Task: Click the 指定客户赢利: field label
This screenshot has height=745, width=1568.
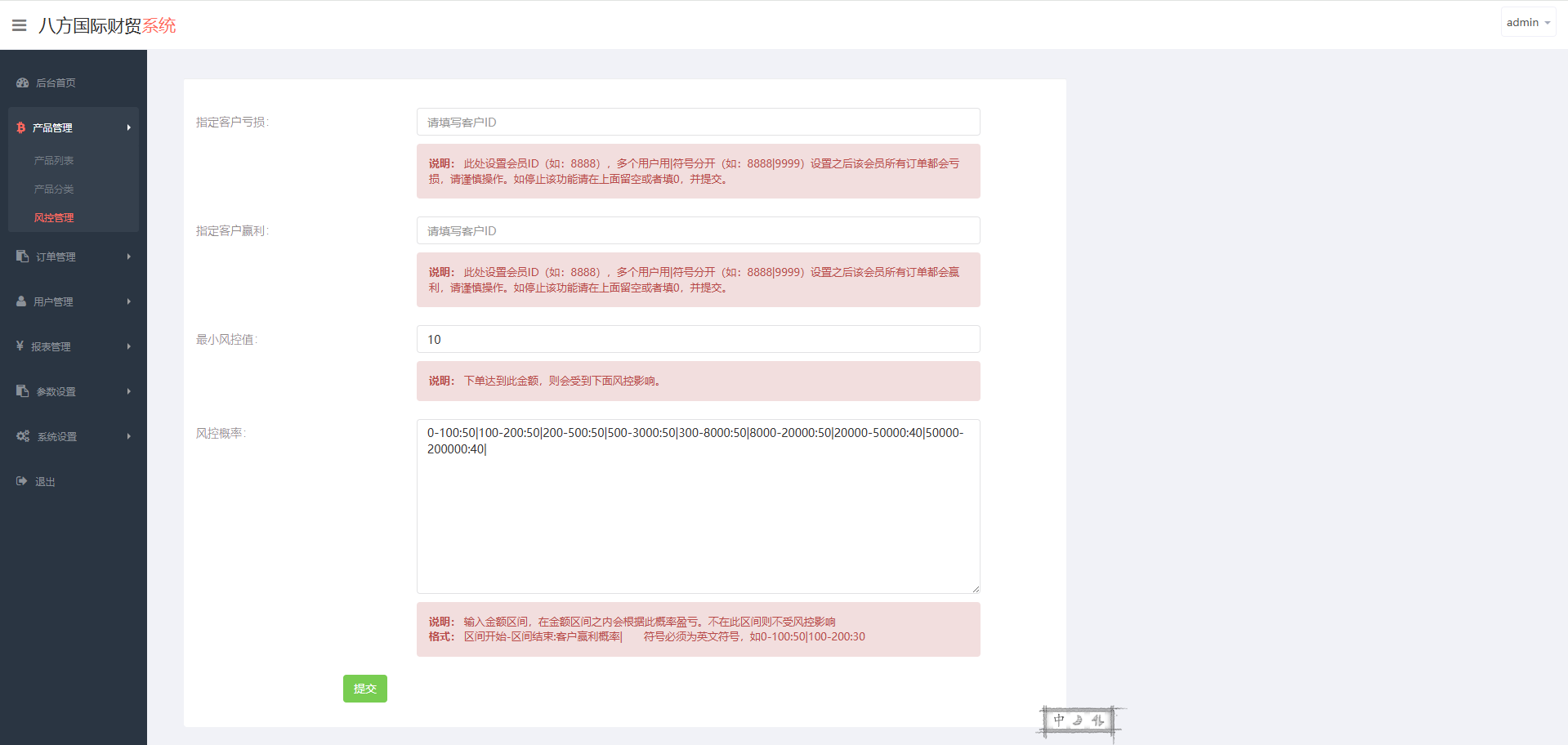Action: (x=232, y=230)
